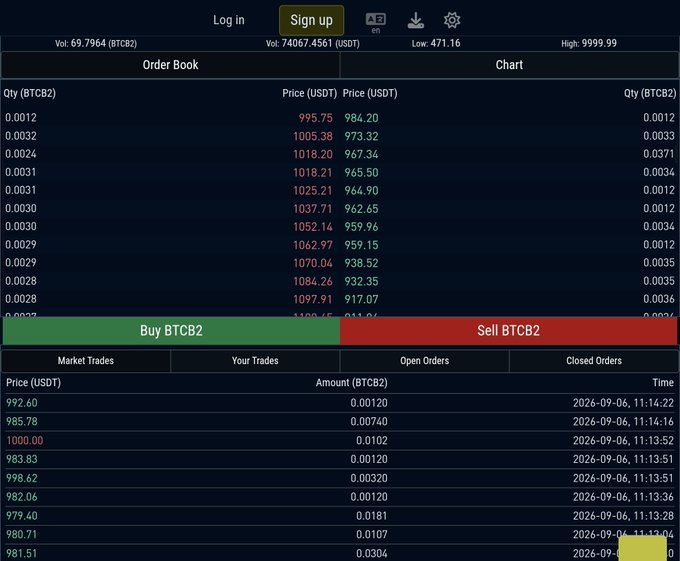Select ask price 1070.04
Image resolution: width=680 pixels, height=561 pixels.
pyautogui.click(x=313, y=263)
